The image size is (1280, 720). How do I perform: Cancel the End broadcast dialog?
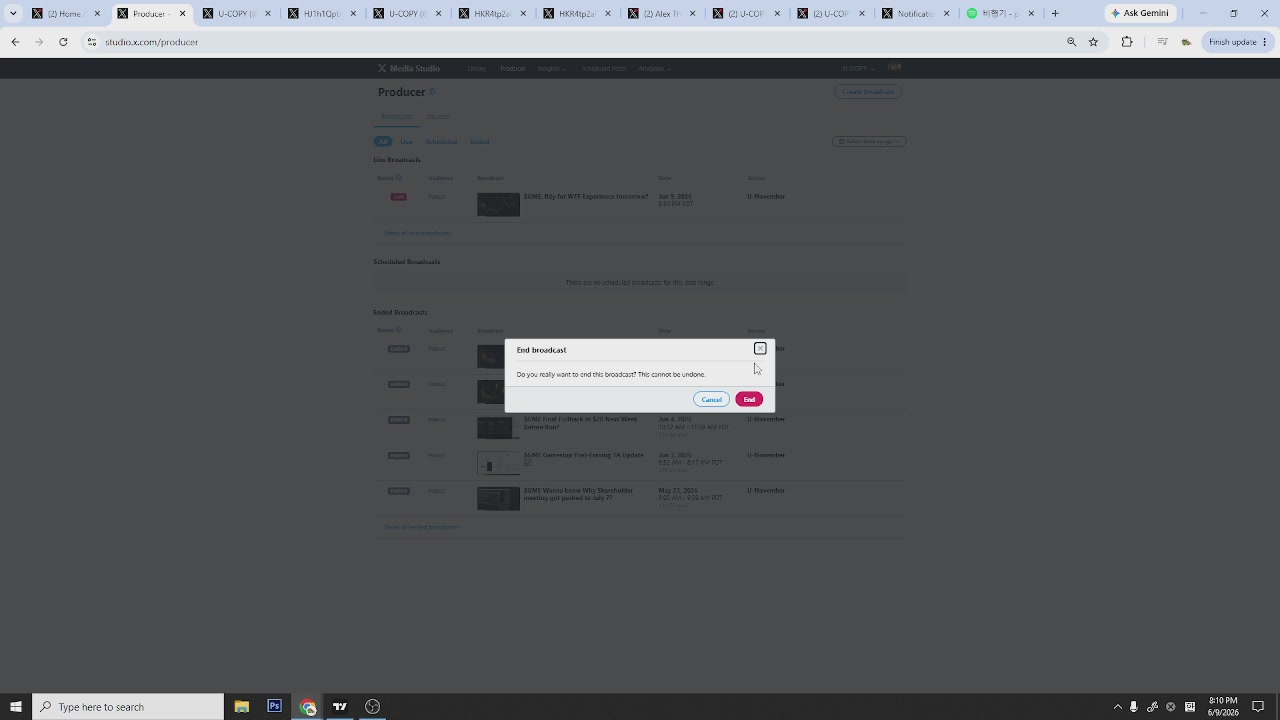711,399
